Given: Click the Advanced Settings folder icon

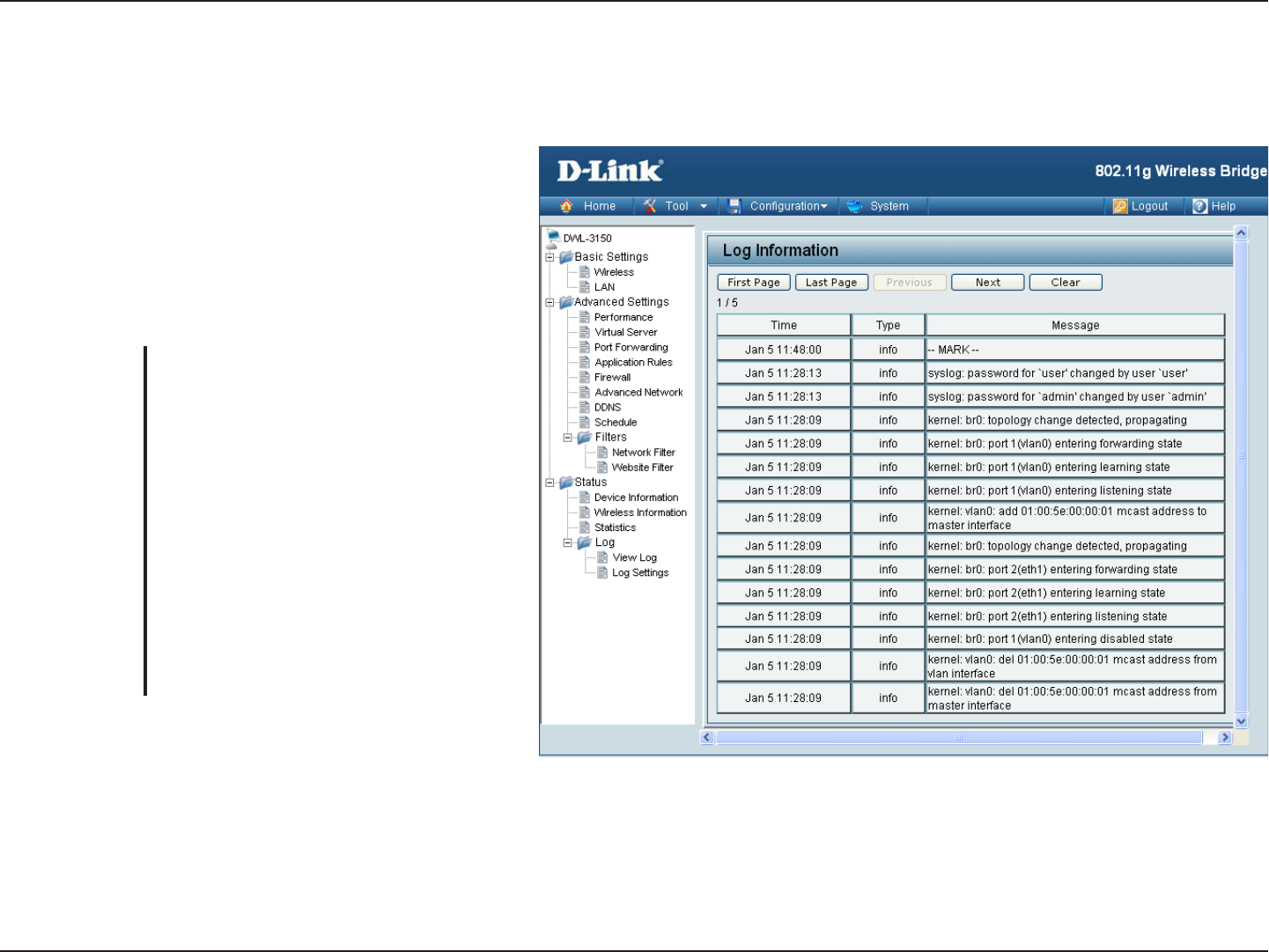Looking at the screenshot, I should point(566,302).
